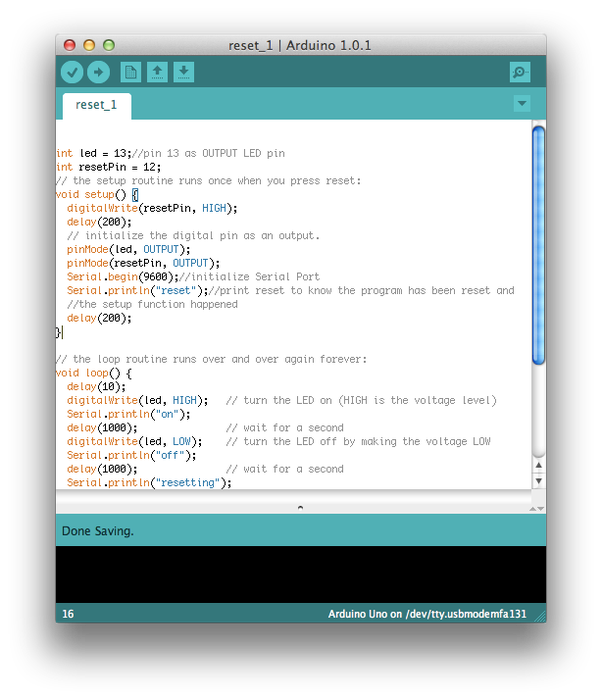The width and height of the screenshot is (602, 700).
Task: Click the console divider collapse arrows
Action: click(x=537, y=508)
